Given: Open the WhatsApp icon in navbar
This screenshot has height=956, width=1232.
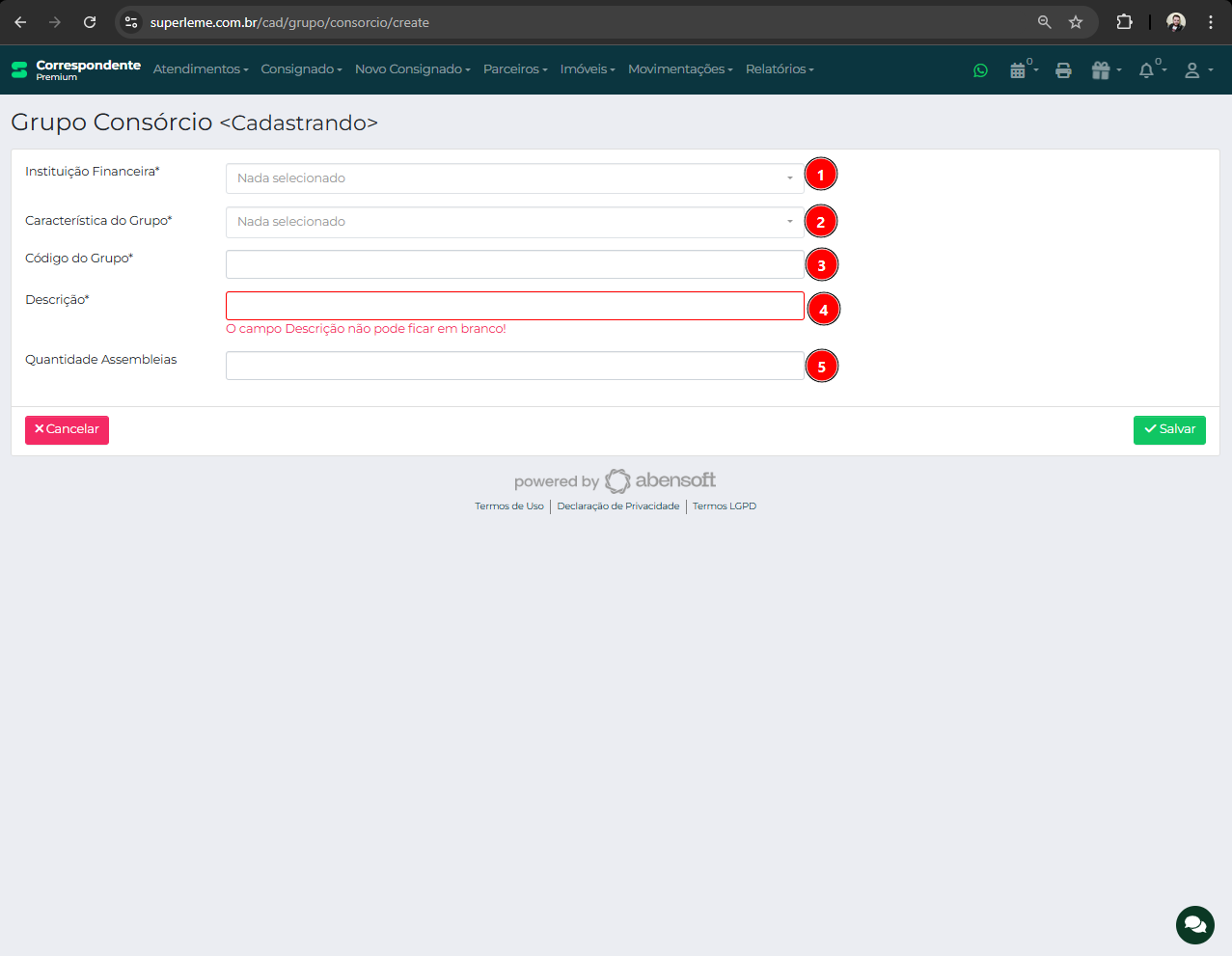Looking at the screenshot, I should pos(980,70).
